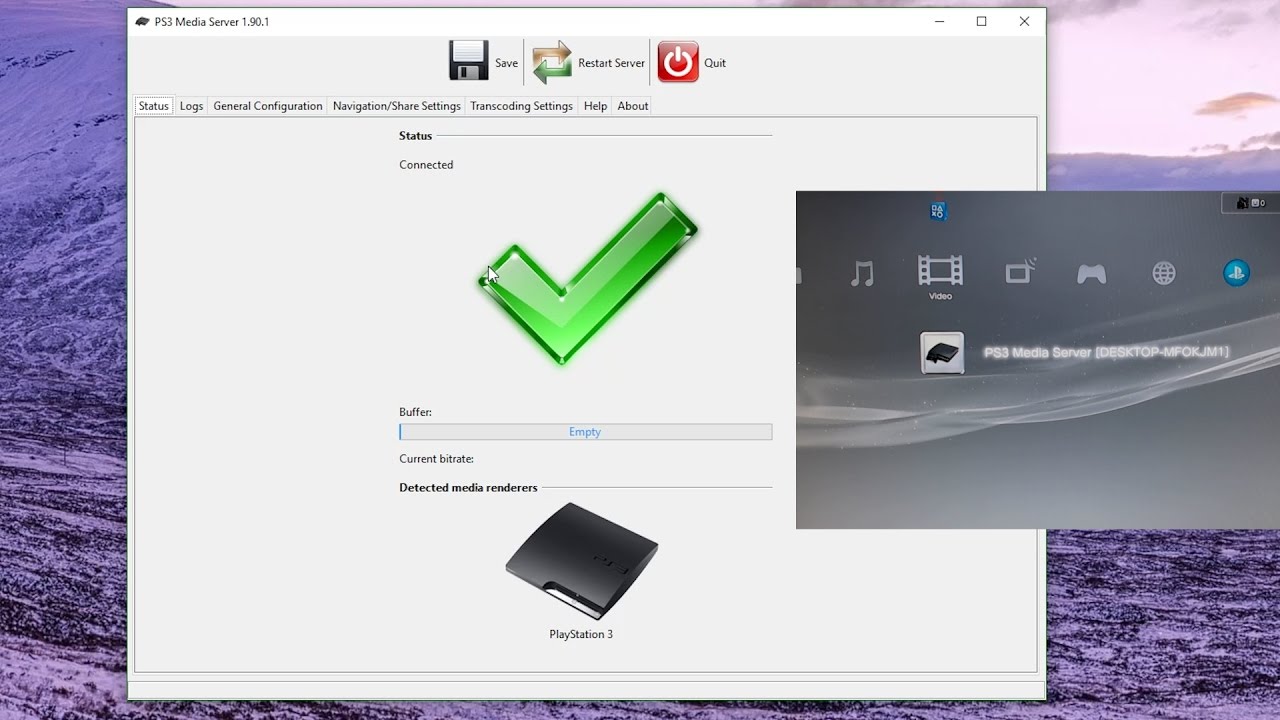
Task: Select the TV icon in XMB overlay
Action: click(x=1020, y=272)
